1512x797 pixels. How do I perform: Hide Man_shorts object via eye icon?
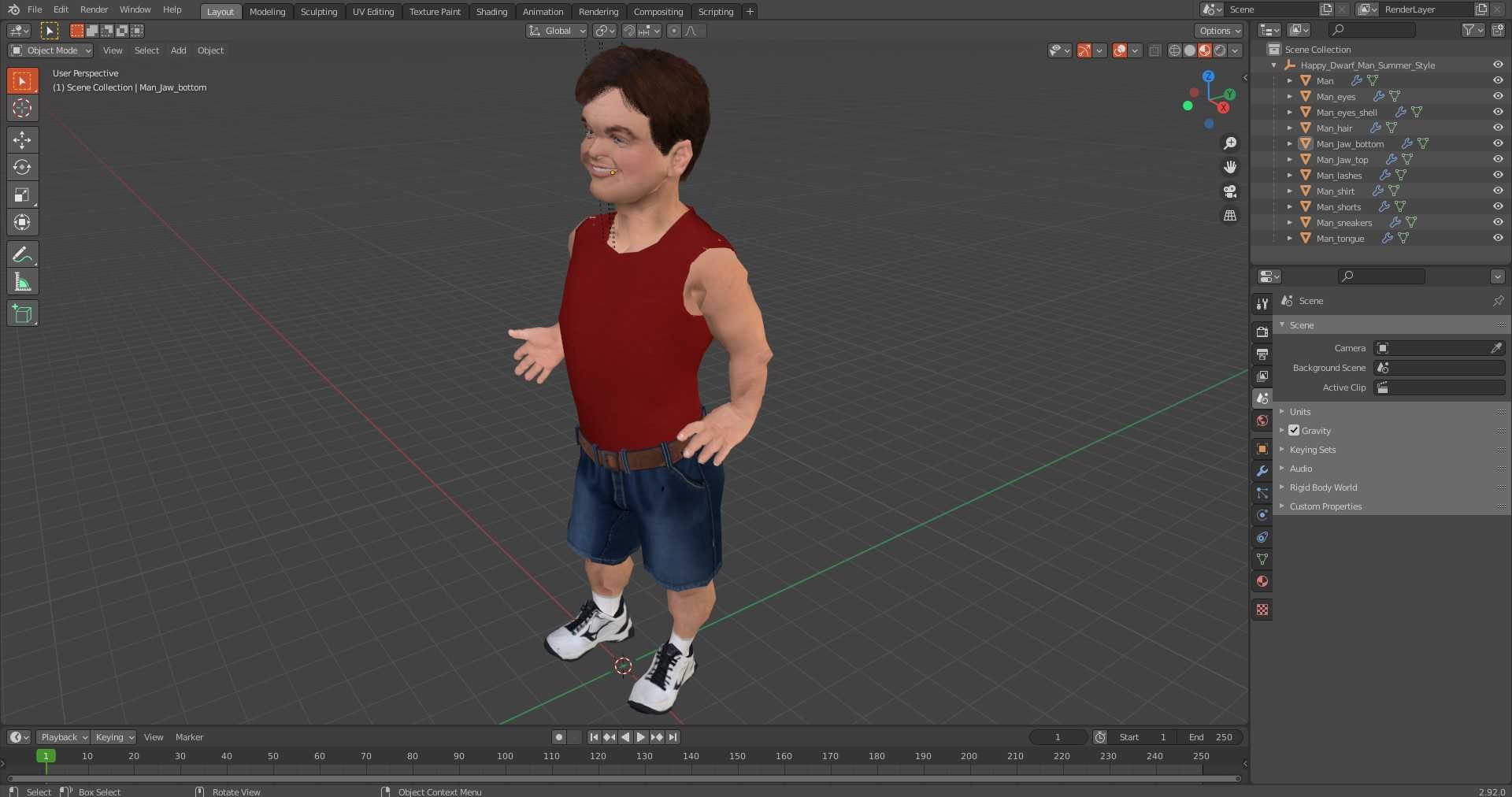1498,206
